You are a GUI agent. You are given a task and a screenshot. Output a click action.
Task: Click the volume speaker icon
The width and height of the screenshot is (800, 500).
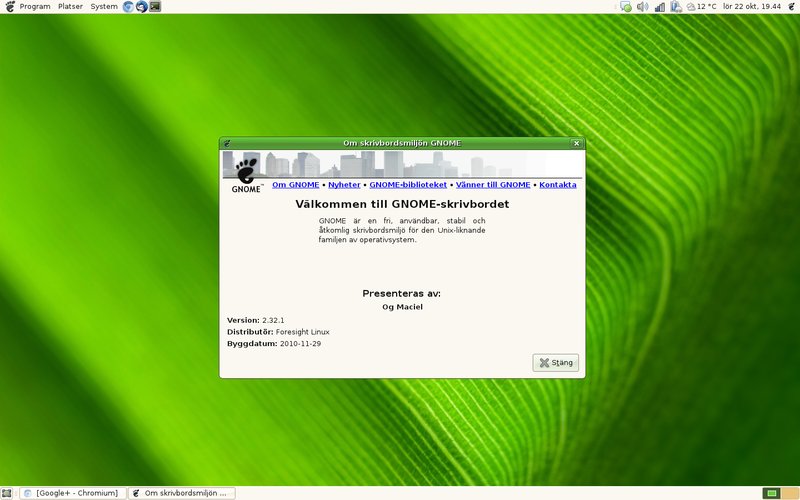point(643,7)
